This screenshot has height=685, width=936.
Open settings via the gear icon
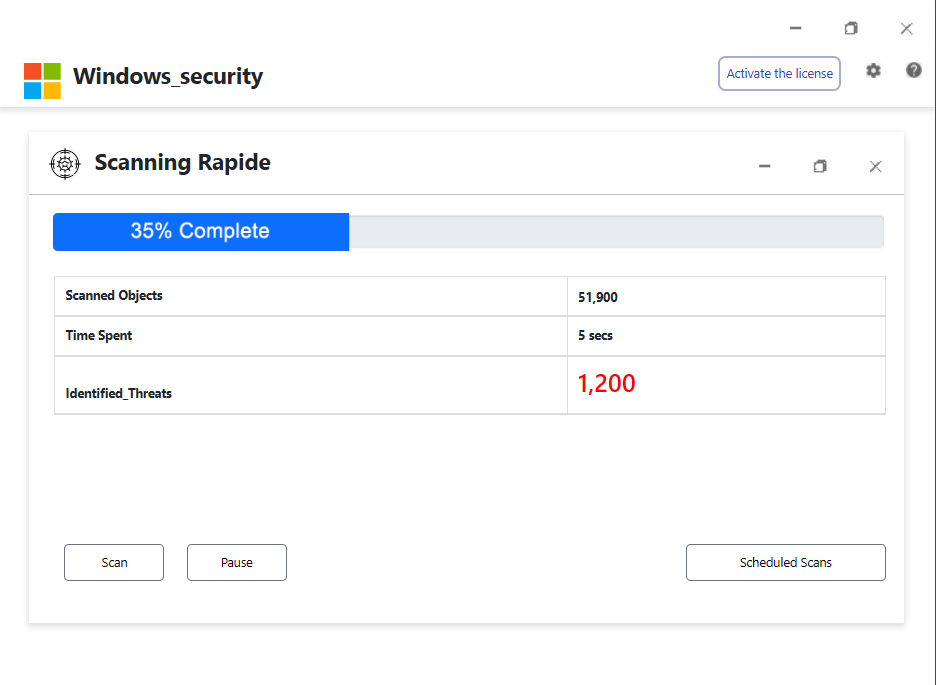873,71
